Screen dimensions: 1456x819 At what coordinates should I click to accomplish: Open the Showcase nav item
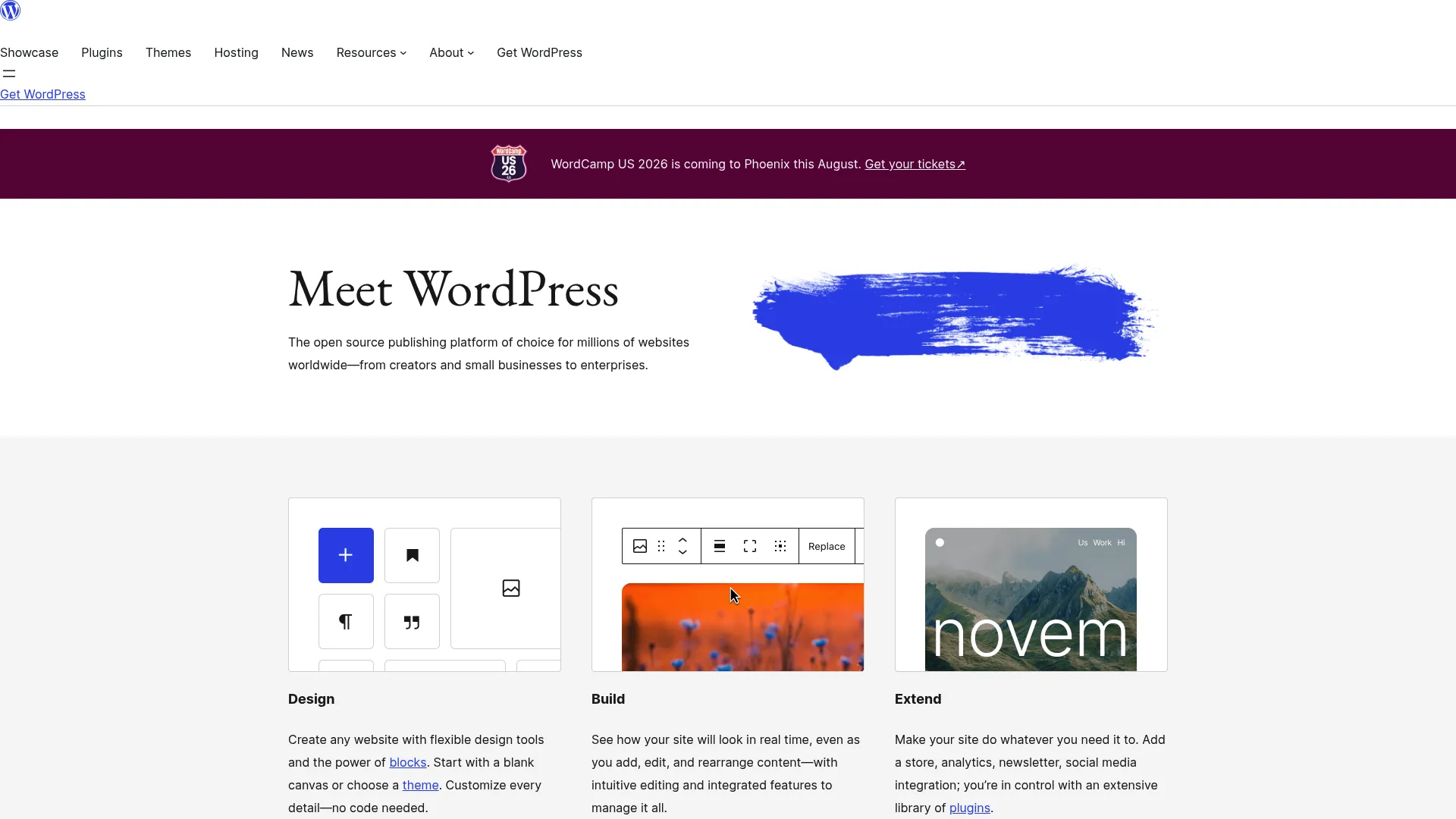(29, 52)
